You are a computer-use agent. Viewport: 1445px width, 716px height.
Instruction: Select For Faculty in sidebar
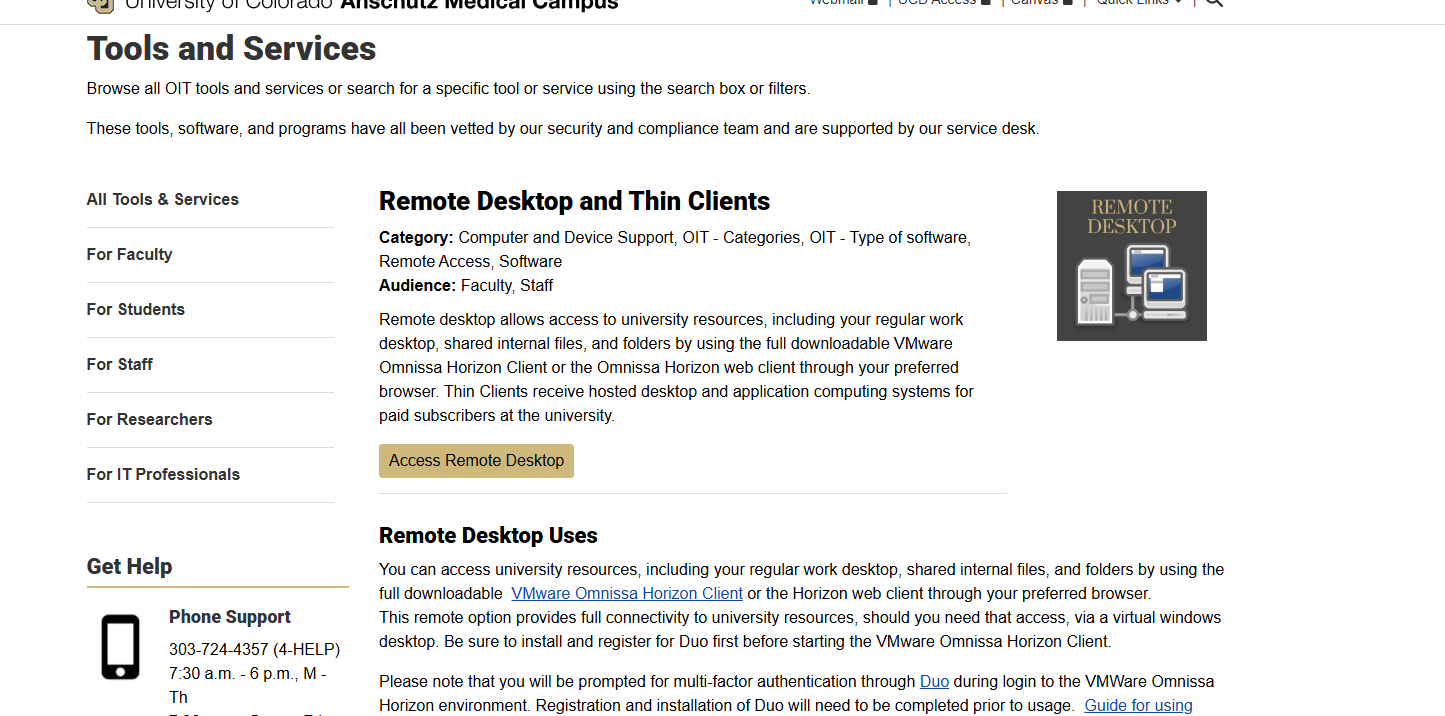[129, 254]
